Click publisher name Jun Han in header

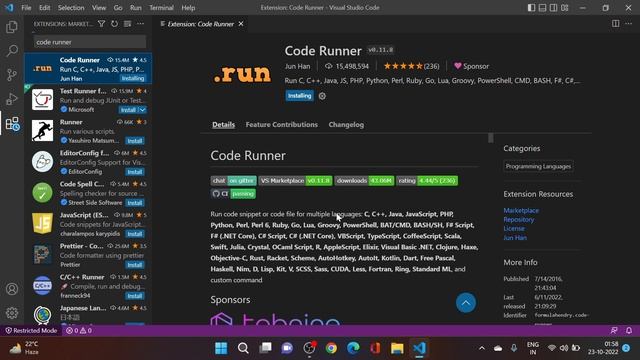(298, 66)
